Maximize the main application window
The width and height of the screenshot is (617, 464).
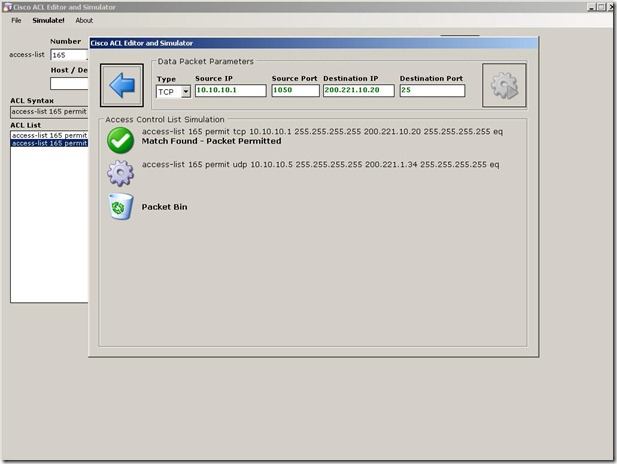[x=601, y=7]
